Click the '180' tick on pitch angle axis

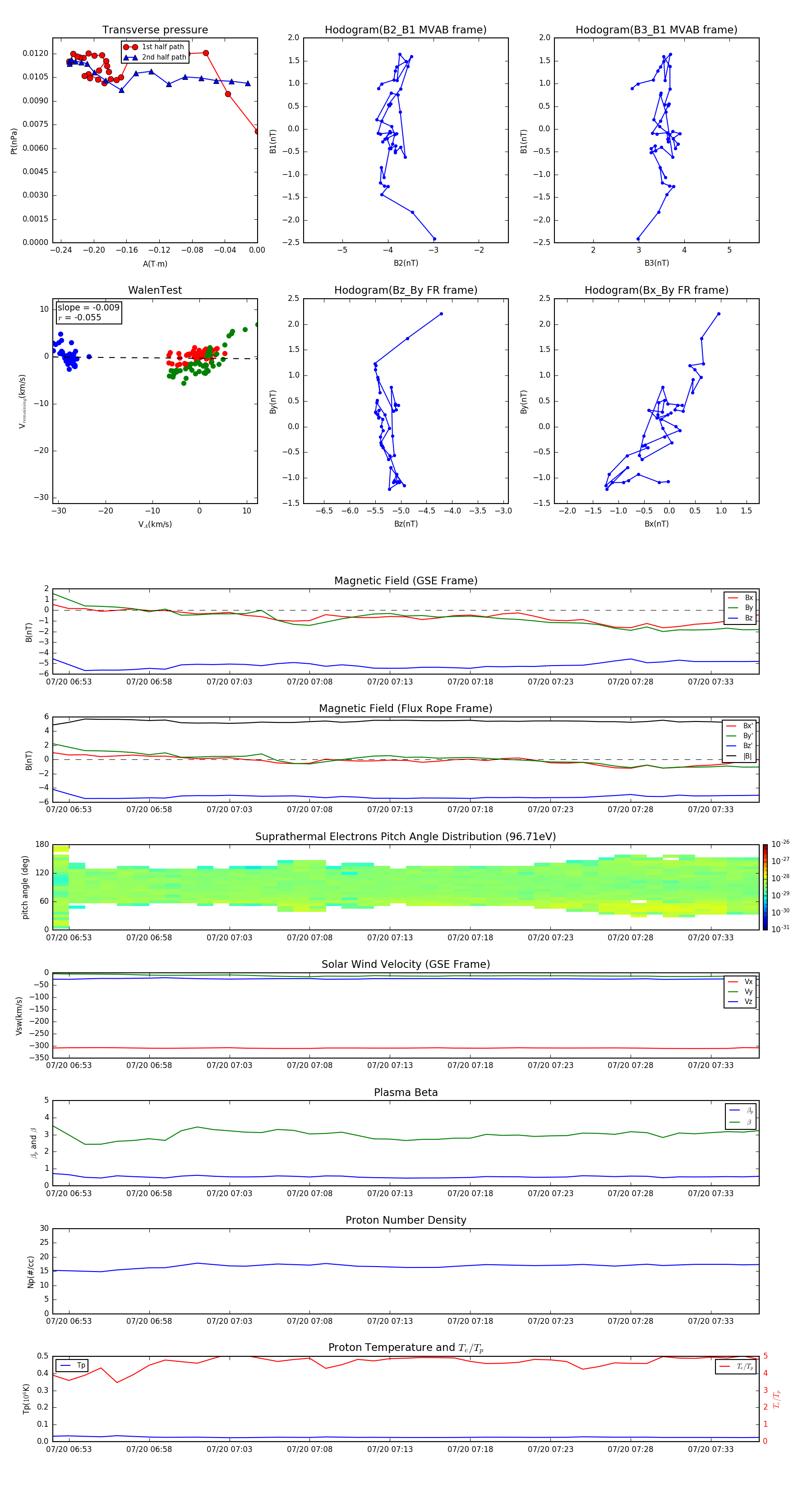(42, 845)
